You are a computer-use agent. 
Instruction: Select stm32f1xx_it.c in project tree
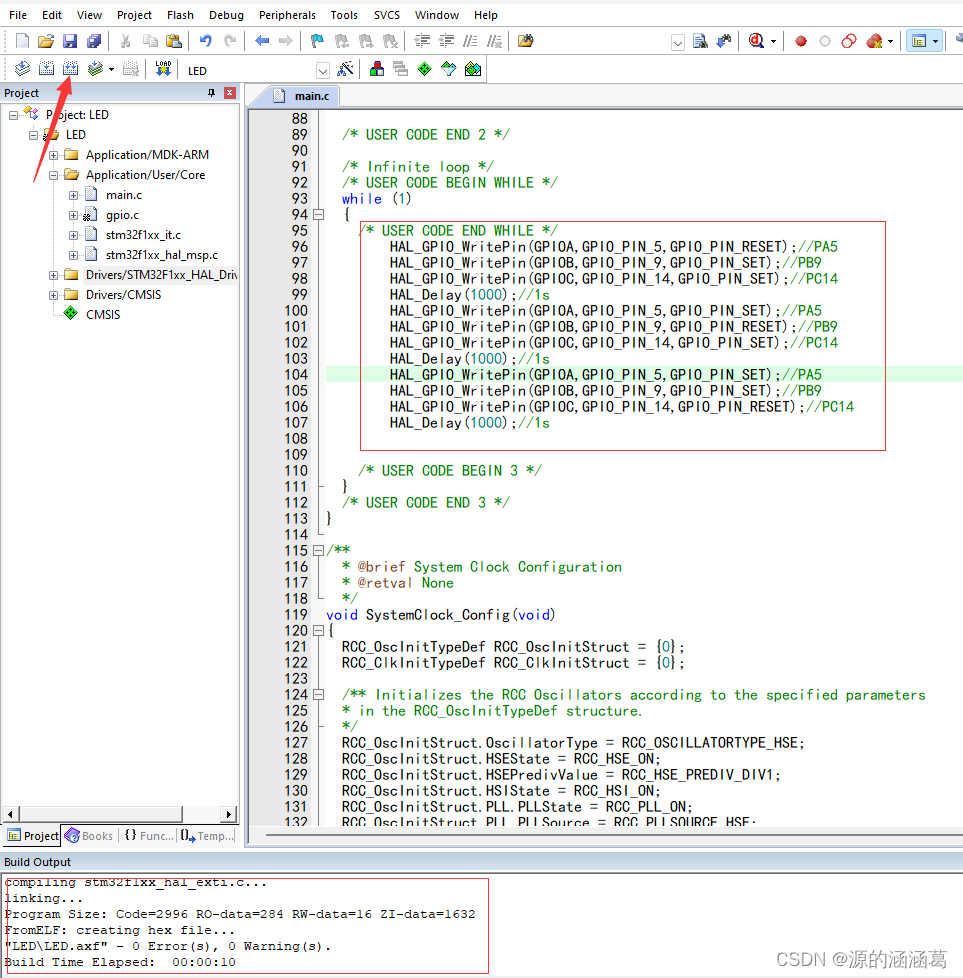(143, 235)
